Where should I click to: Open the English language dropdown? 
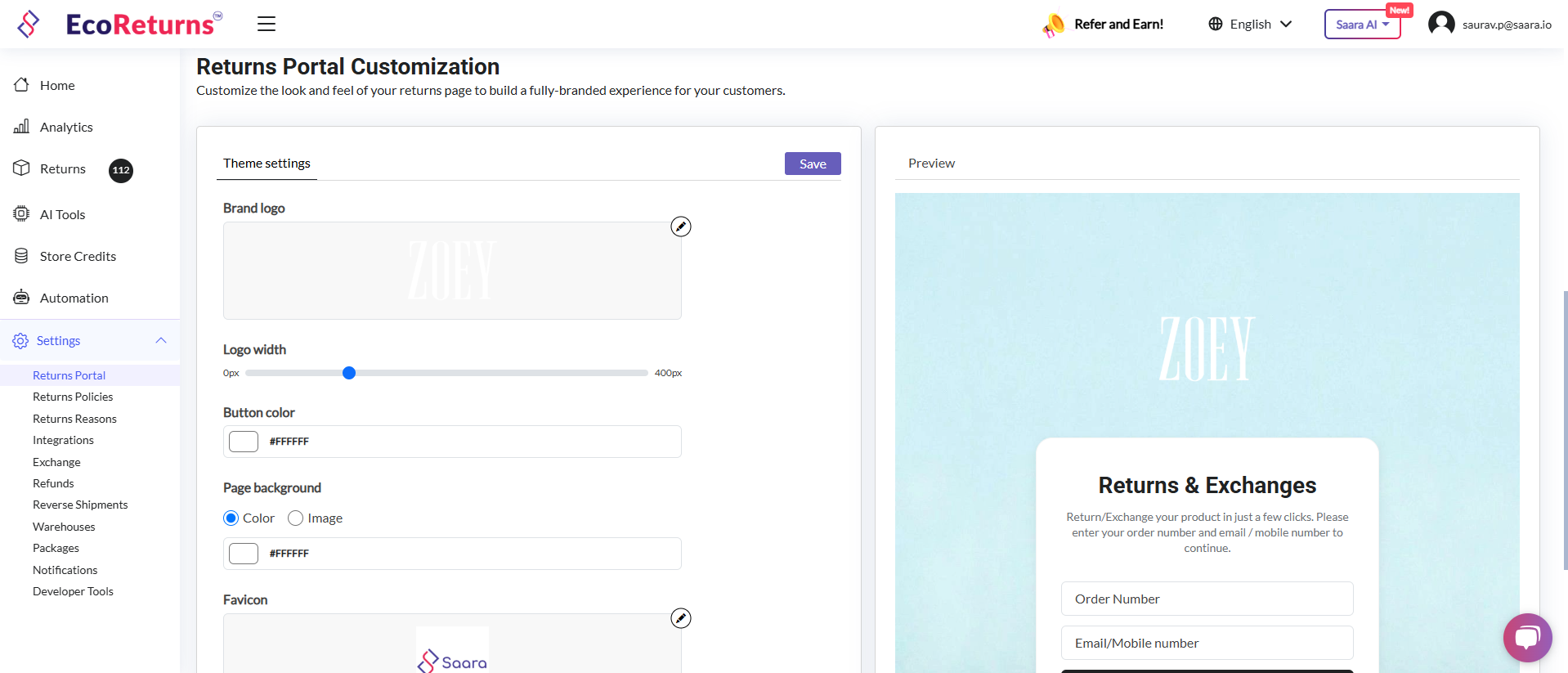[x=1251, y=24]
